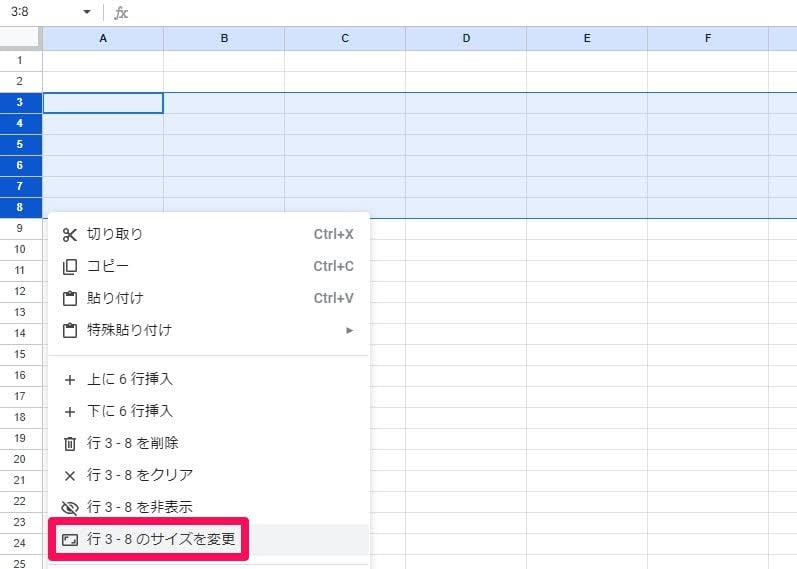Select row 9 header
Image resolution: width=797 pixels, height=569 pixels.
click(20, 228)
